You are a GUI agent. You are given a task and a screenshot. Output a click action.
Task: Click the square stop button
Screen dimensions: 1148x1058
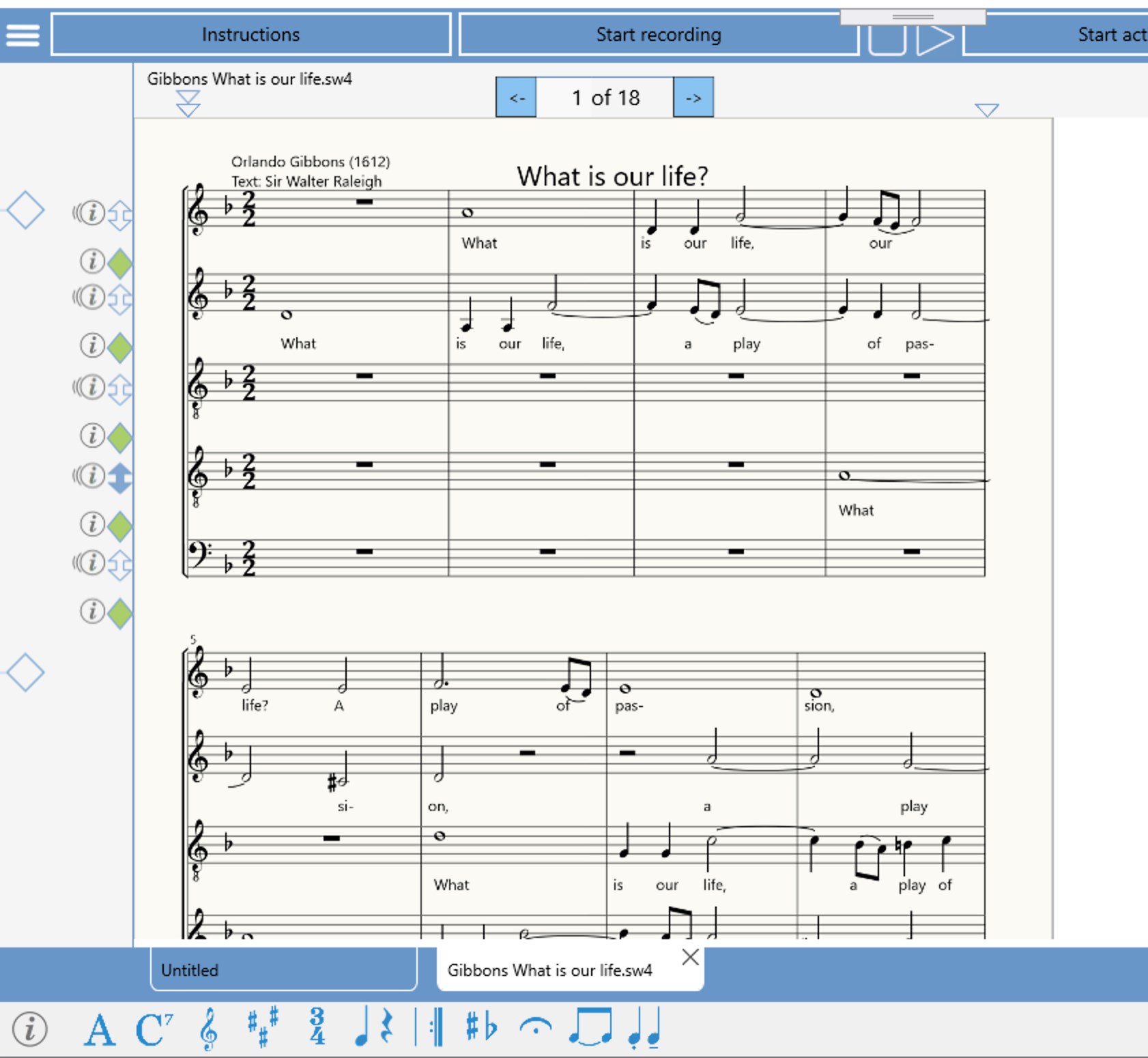(887, 40)
